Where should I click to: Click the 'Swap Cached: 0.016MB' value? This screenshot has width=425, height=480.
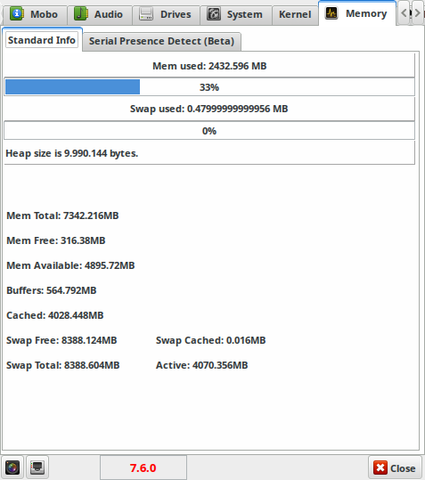pyautogui.click(x=211, y=340)
